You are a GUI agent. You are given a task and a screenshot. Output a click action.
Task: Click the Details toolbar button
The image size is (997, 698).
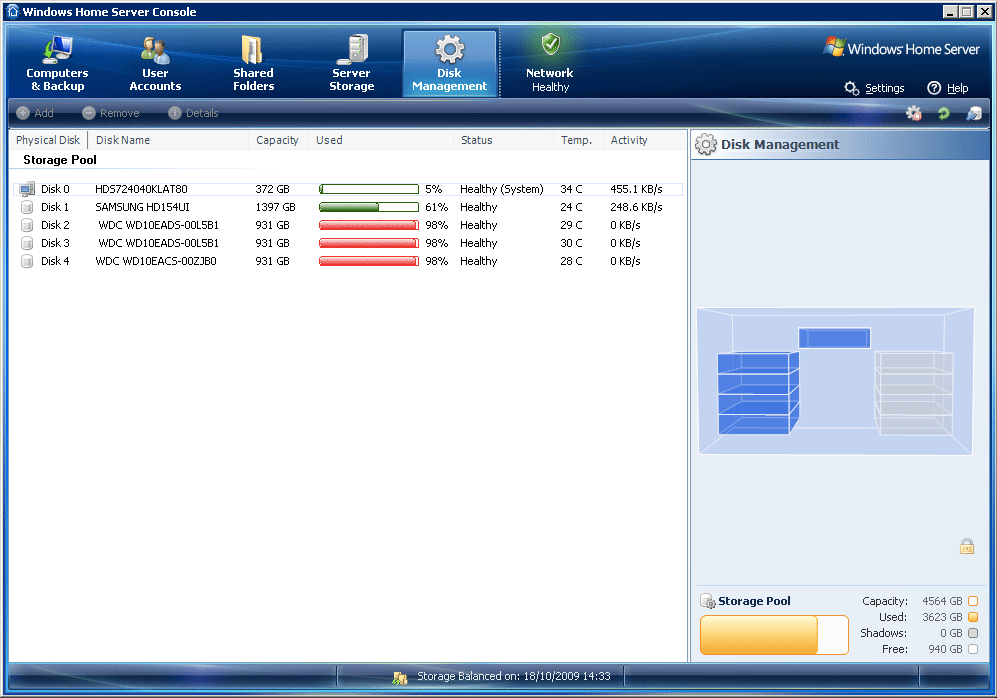pyautogui.click(x=193, y=113)
